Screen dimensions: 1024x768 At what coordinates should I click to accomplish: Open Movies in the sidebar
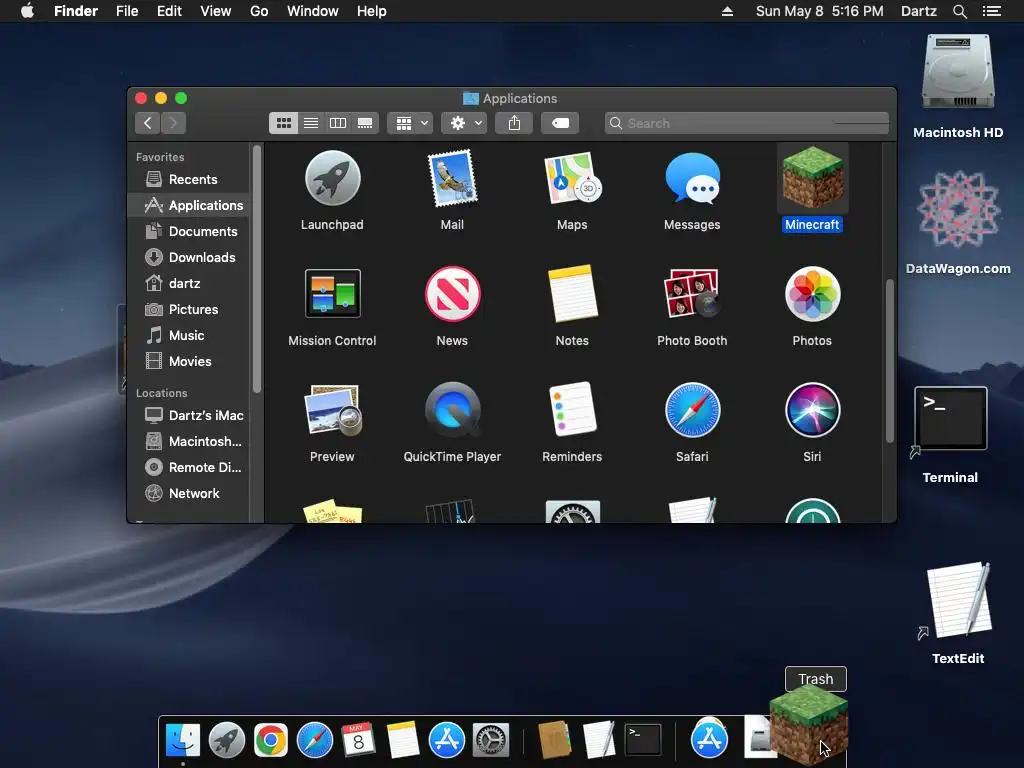pyautogui.click(x=189, y=362)
